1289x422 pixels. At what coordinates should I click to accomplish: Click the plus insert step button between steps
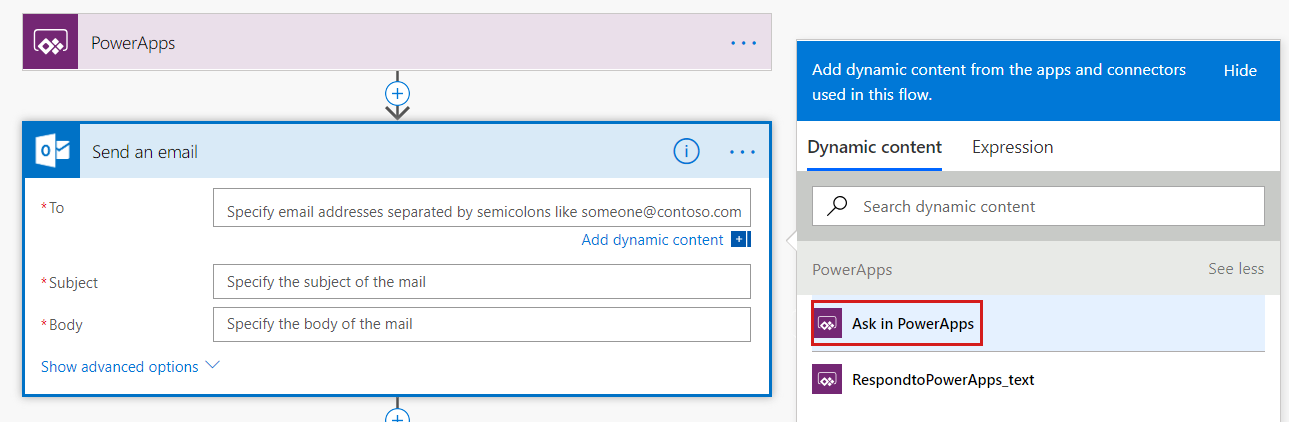click(x=398, y=93)
